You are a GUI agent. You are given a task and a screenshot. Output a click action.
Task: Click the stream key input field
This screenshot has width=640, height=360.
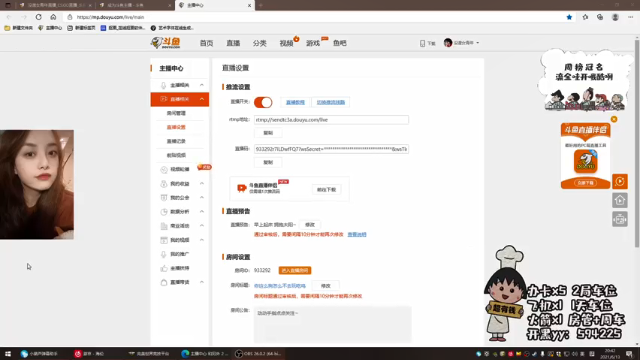[x=331, y=149]
